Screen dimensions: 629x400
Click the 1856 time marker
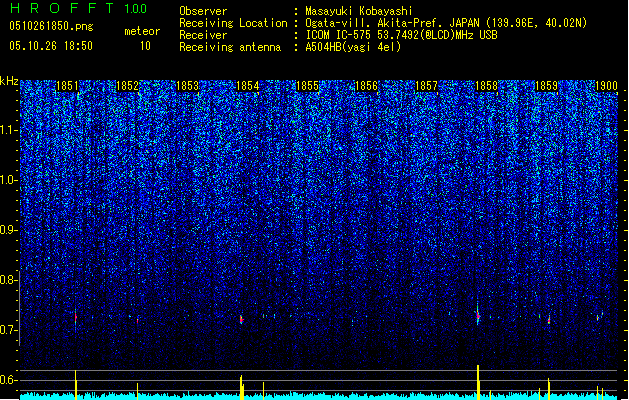point(367,86)
